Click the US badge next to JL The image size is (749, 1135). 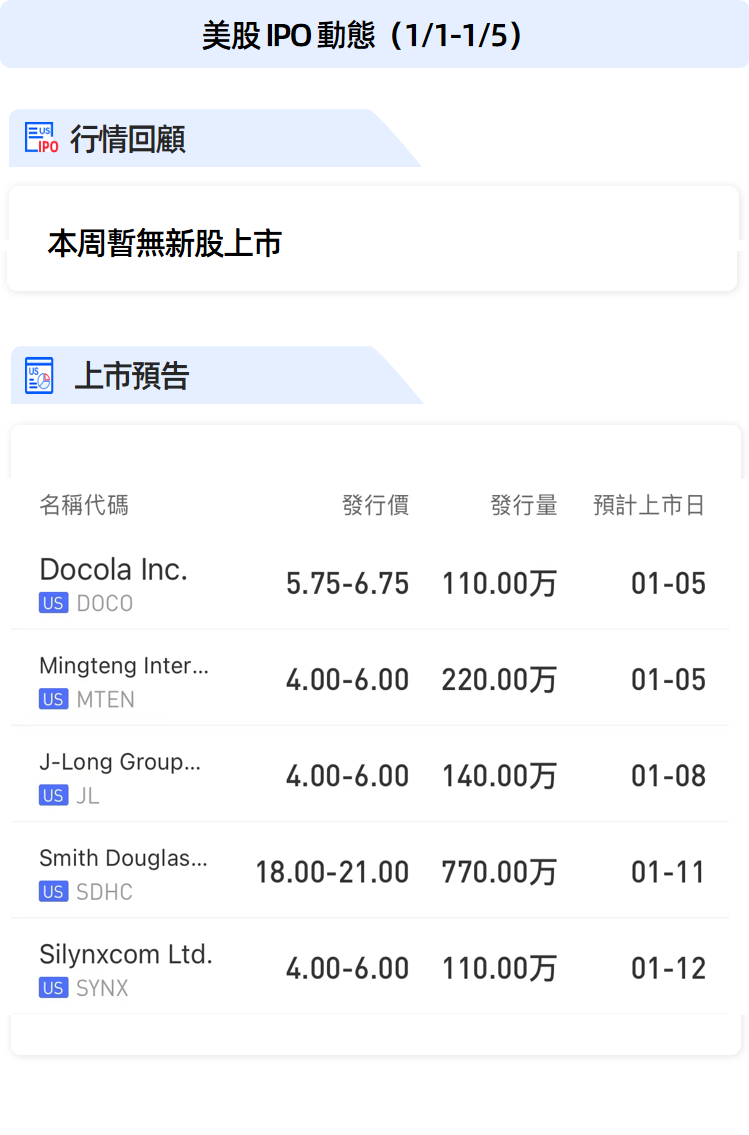(x=53, y=796)
